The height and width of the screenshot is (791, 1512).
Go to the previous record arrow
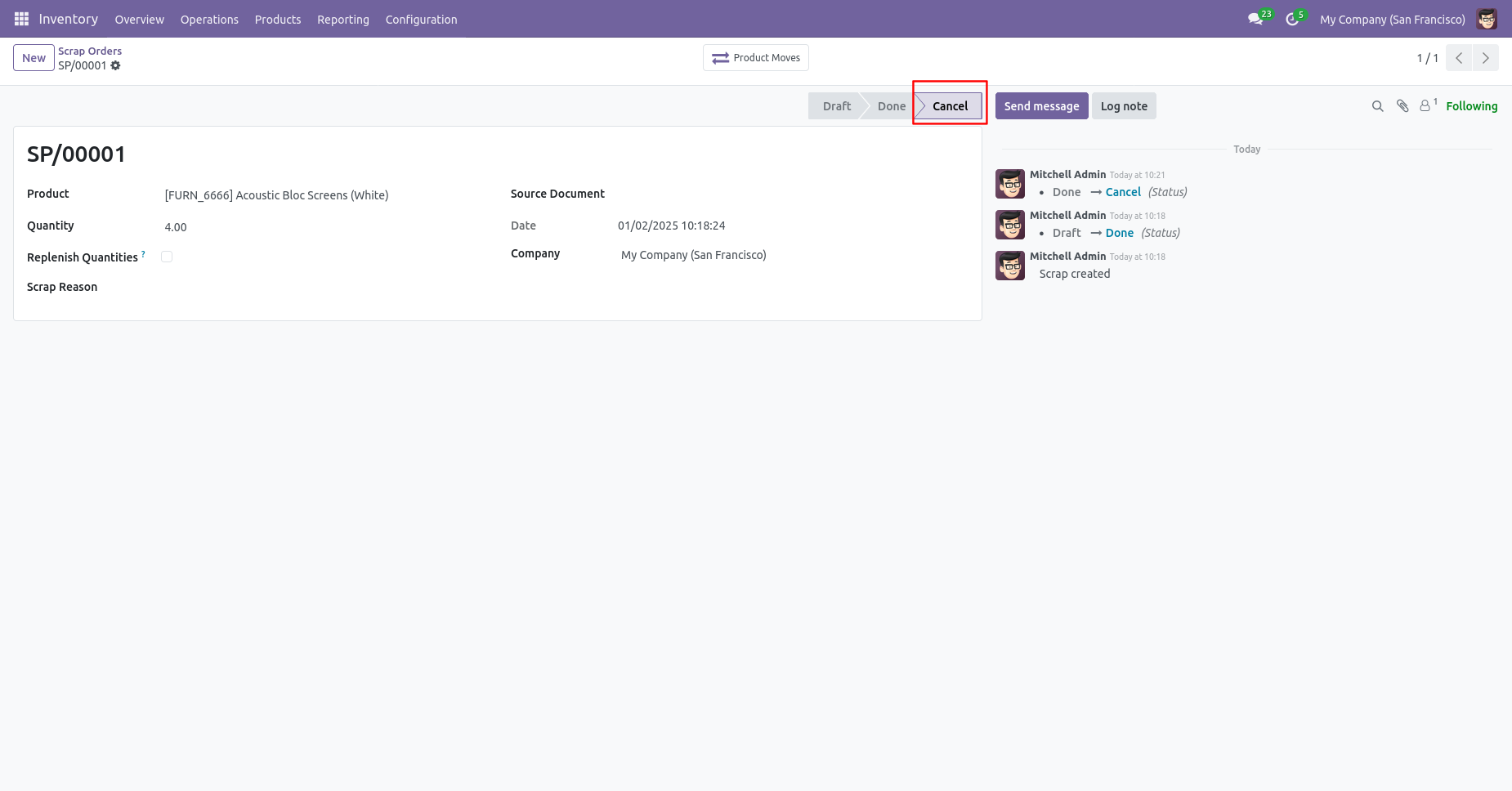[1459, 58]
